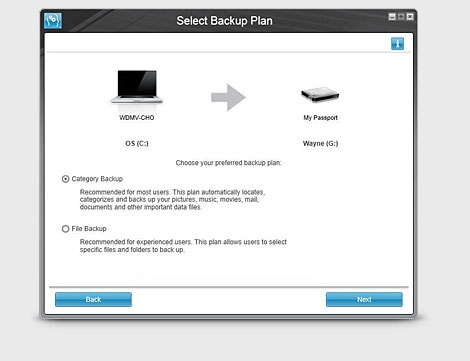The height and width of the screenshot is (361, 470).
Task: Minimize the Select Backup Plan window
Action: pyautogui.click(x=392, y=17)
